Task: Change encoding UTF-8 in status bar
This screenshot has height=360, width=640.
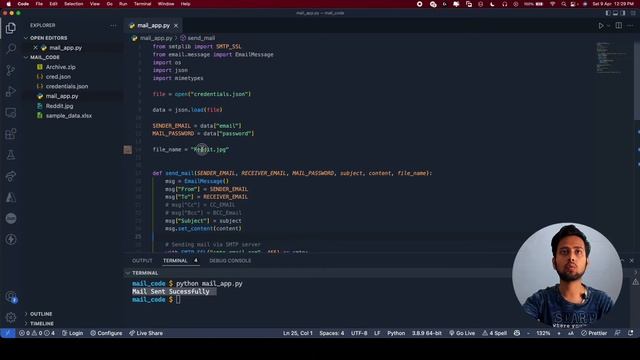Action: click(359, 333)
